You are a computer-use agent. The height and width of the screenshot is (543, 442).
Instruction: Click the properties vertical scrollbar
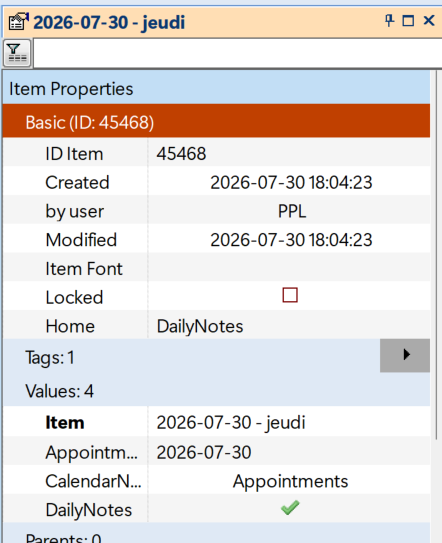pos(436,255)
